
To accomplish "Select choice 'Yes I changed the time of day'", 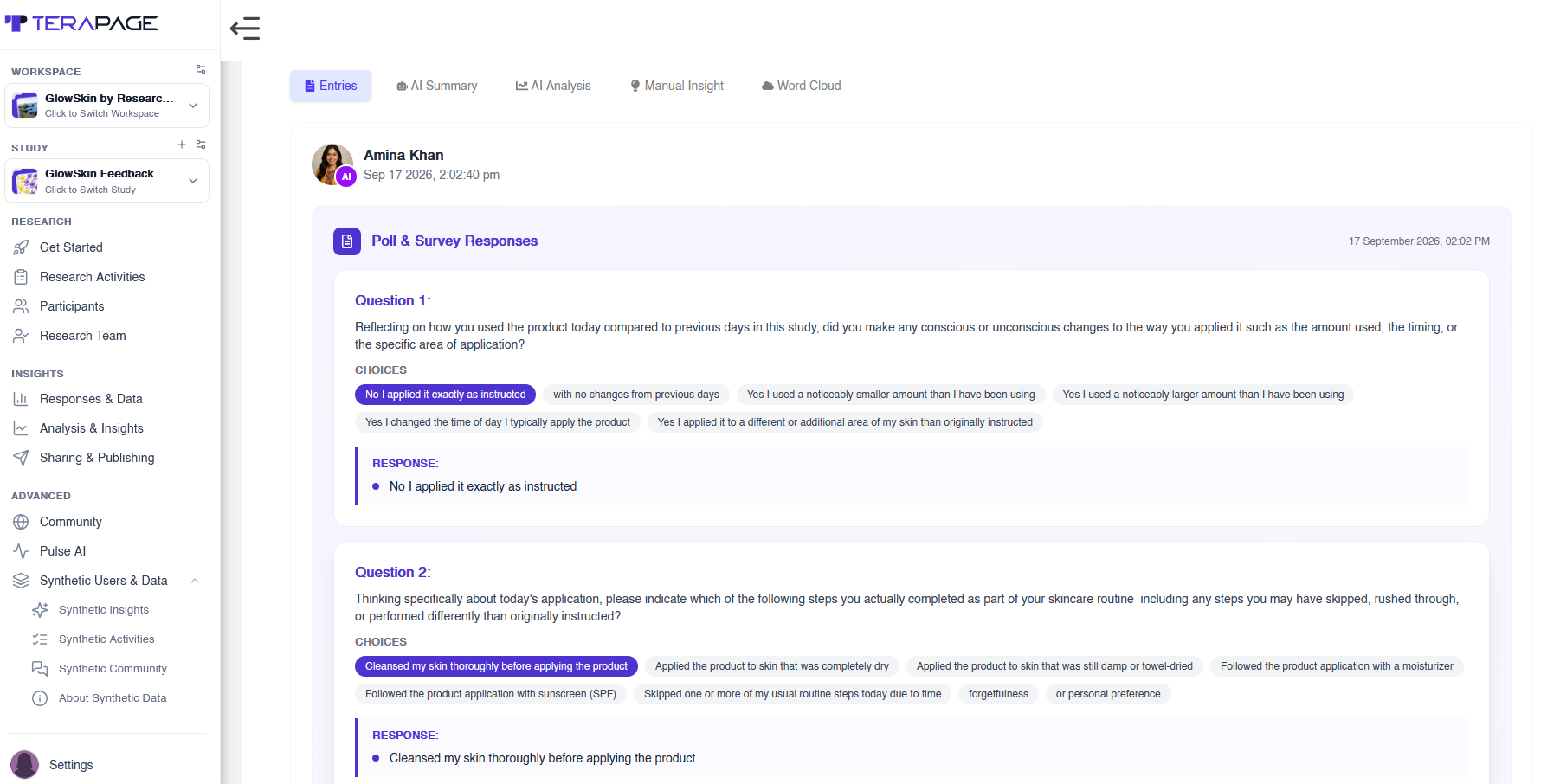I will tap(498, 422).
